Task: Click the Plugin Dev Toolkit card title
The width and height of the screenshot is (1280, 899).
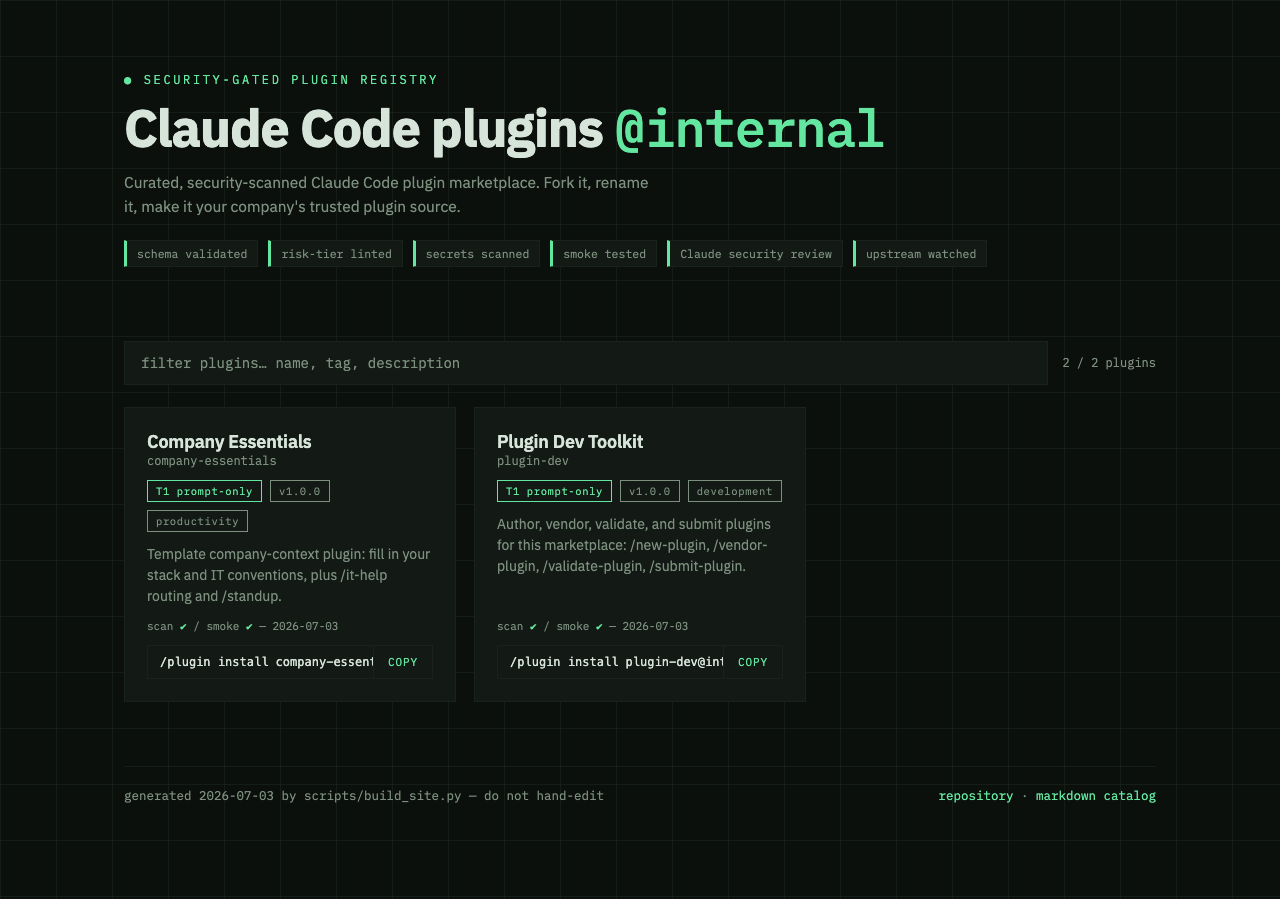Action: [x=570, y=441]
